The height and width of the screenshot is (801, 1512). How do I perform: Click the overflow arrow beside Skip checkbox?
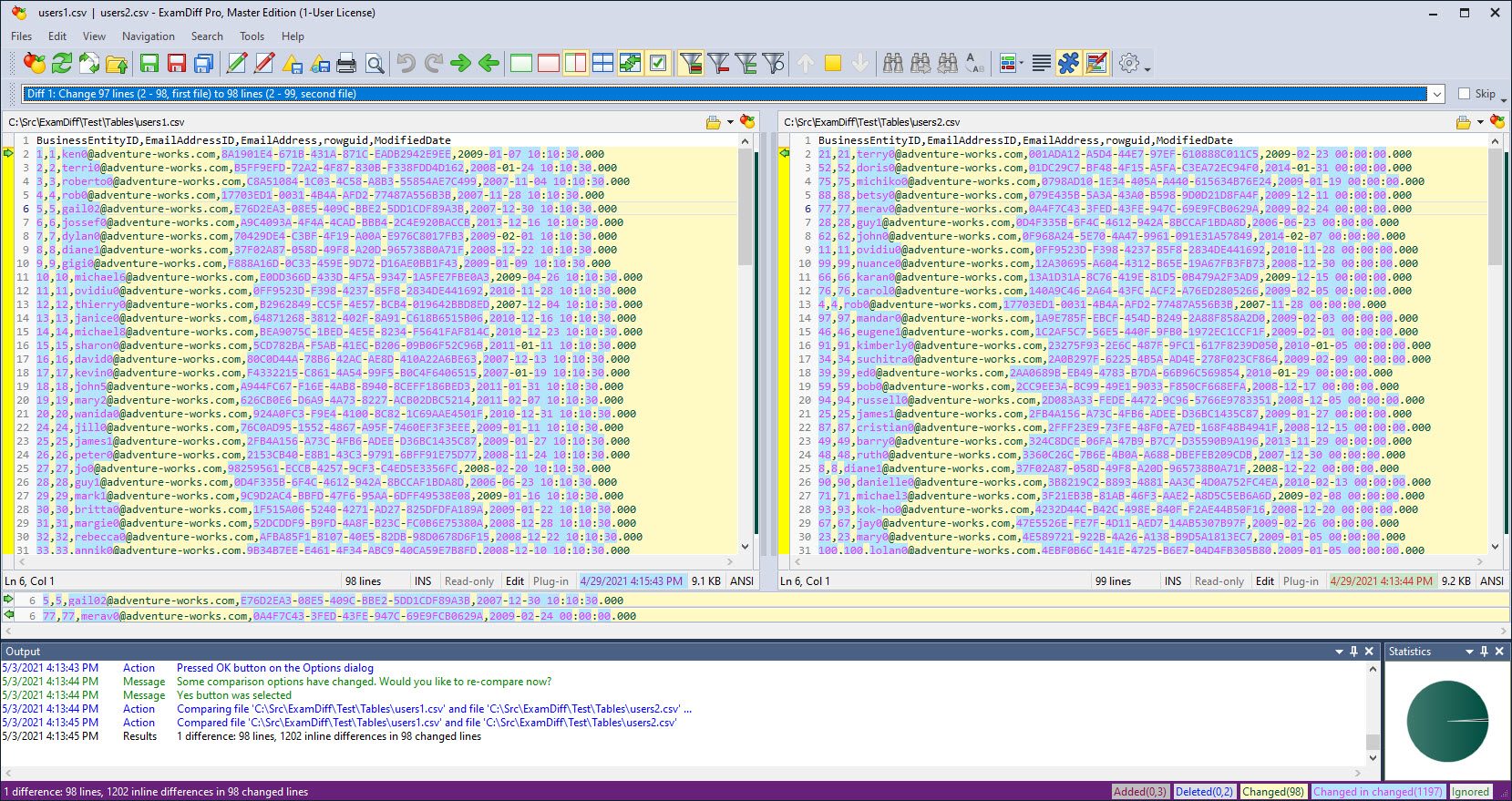pos(1504,98)
